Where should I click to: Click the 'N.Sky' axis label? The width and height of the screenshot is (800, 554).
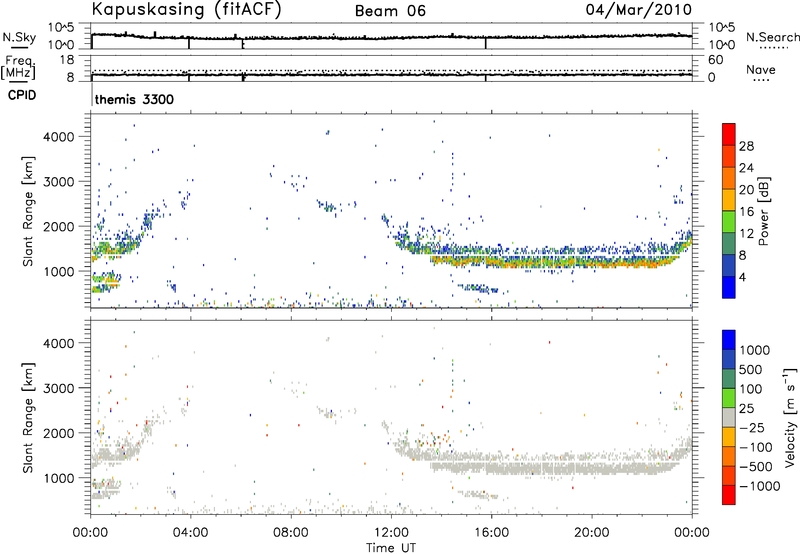[19, 37]
